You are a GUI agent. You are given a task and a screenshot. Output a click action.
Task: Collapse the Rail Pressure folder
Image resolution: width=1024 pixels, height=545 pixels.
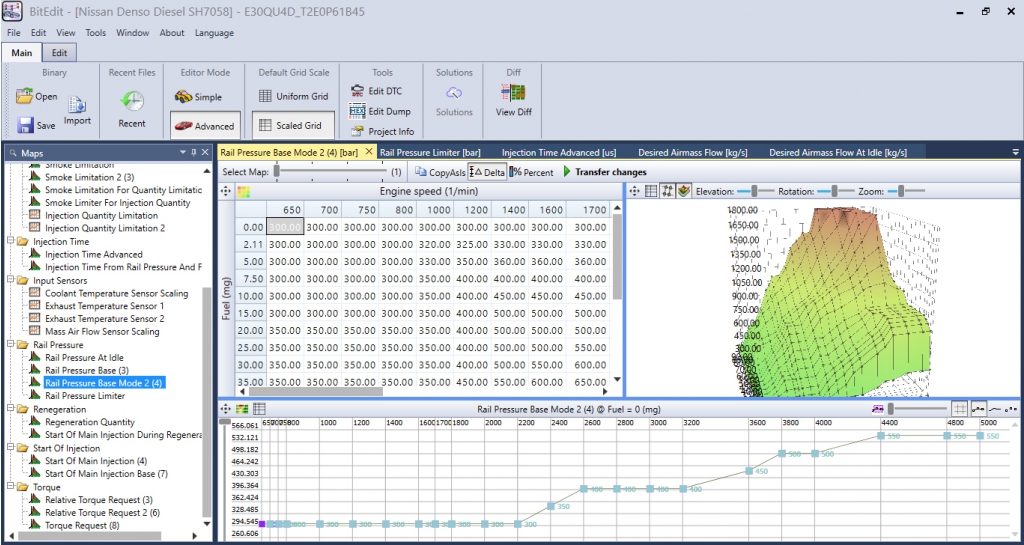10,345
